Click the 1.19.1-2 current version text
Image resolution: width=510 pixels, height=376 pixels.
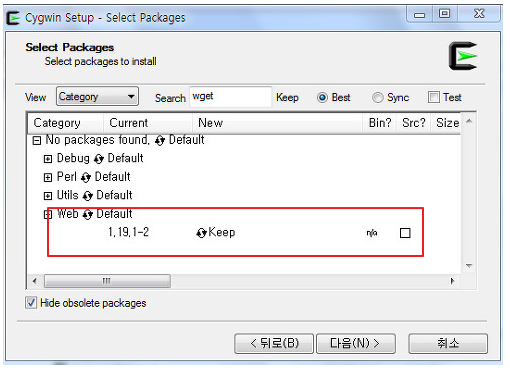(129, 232)
